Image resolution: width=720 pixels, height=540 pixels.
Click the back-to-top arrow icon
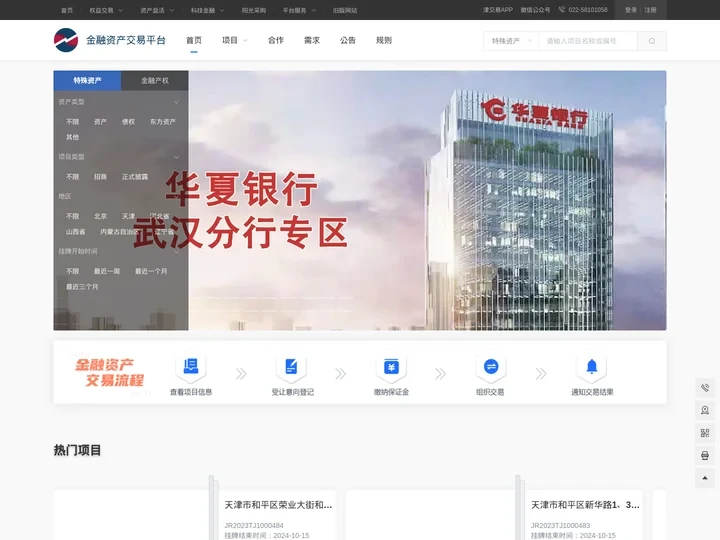pyautogui.click(x=705, y=478)
